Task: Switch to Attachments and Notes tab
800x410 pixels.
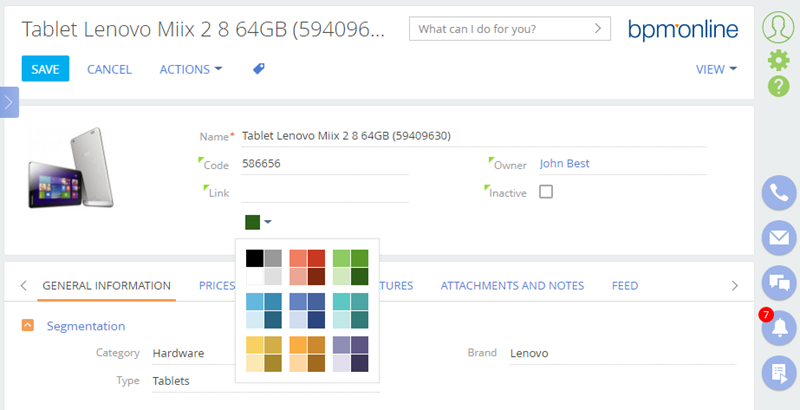Action: point(512,285)
